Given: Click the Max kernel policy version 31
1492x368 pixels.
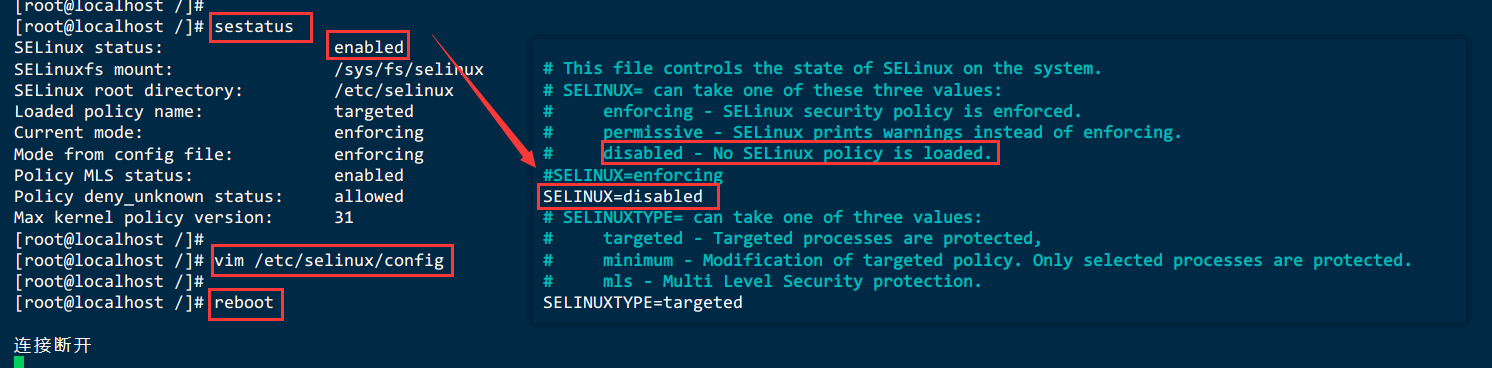Looking at the screenshot, I should tap(344, 217).
